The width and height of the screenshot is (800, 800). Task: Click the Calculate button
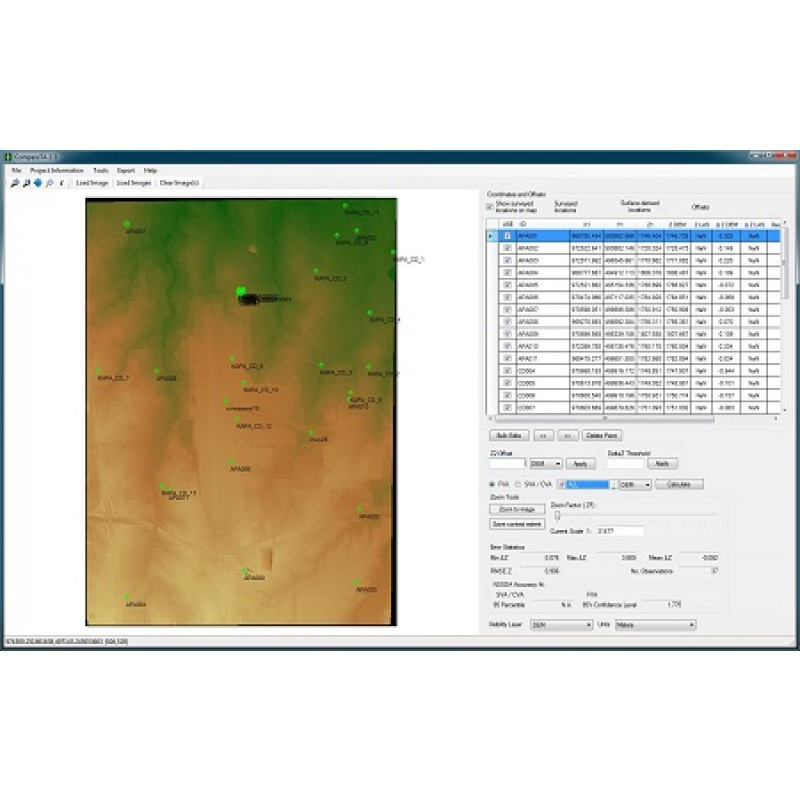679,485
